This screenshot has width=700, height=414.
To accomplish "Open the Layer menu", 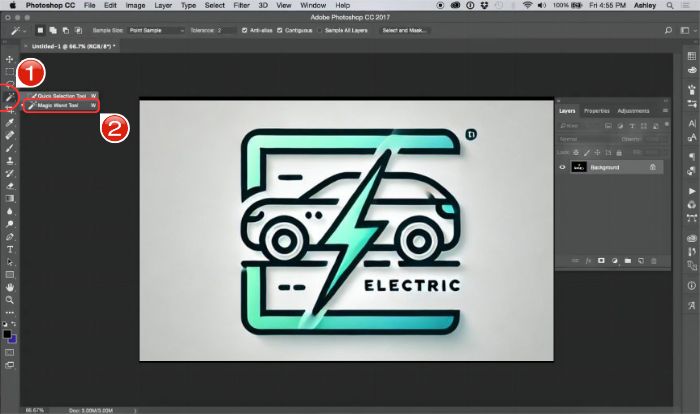I will pos(163,5).
